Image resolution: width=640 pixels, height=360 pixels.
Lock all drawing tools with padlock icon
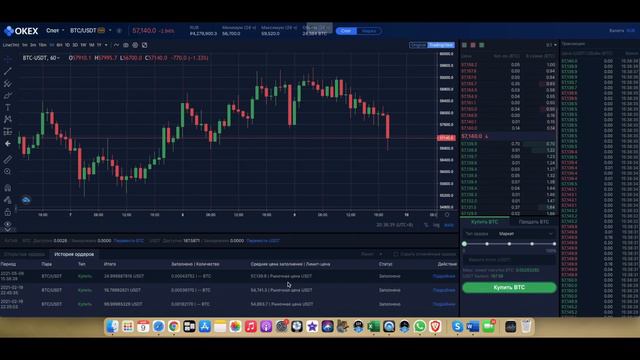click(x=7, y=212)
